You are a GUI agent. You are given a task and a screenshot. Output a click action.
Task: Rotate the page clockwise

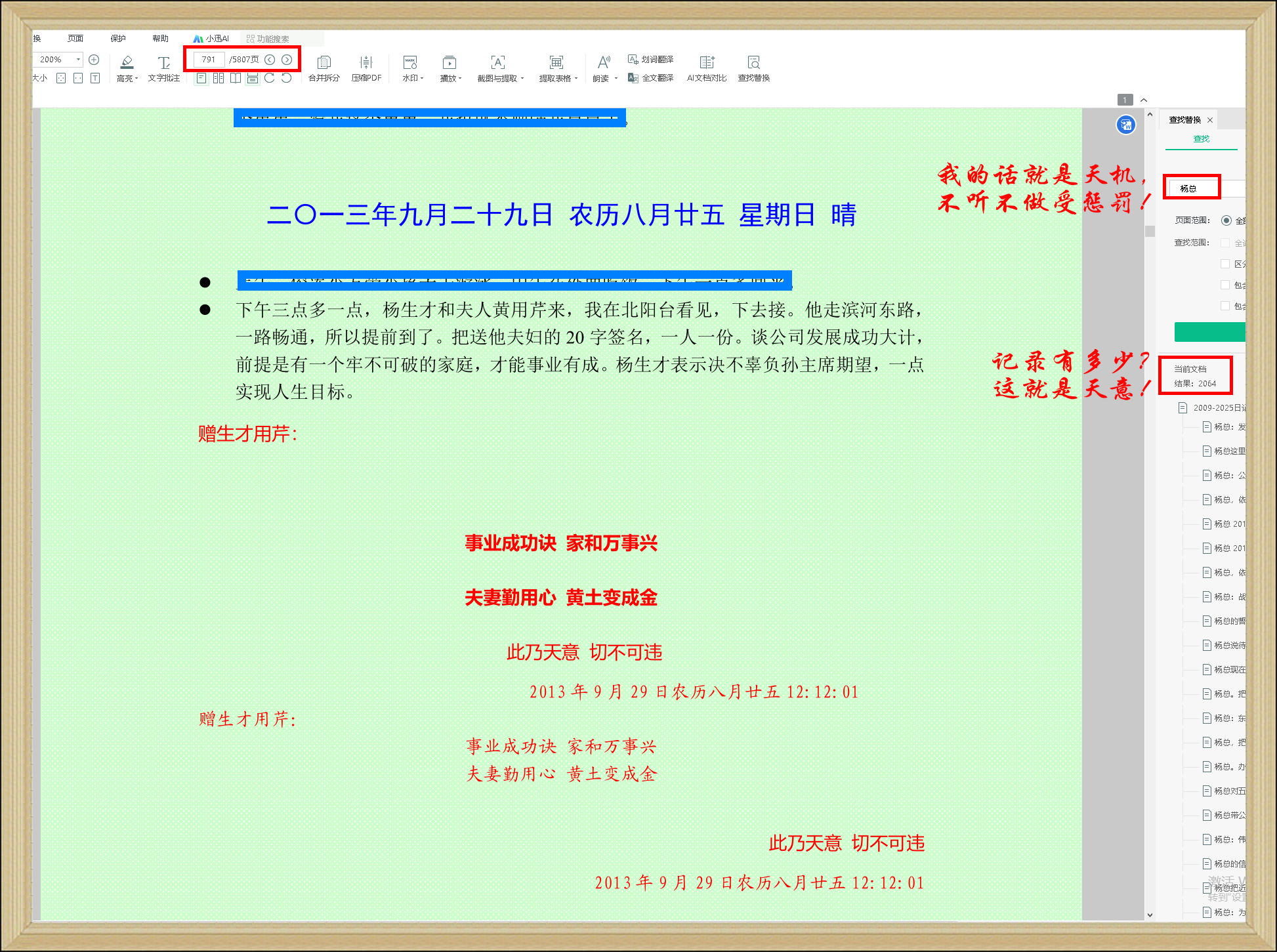click(x=270, y=78)
